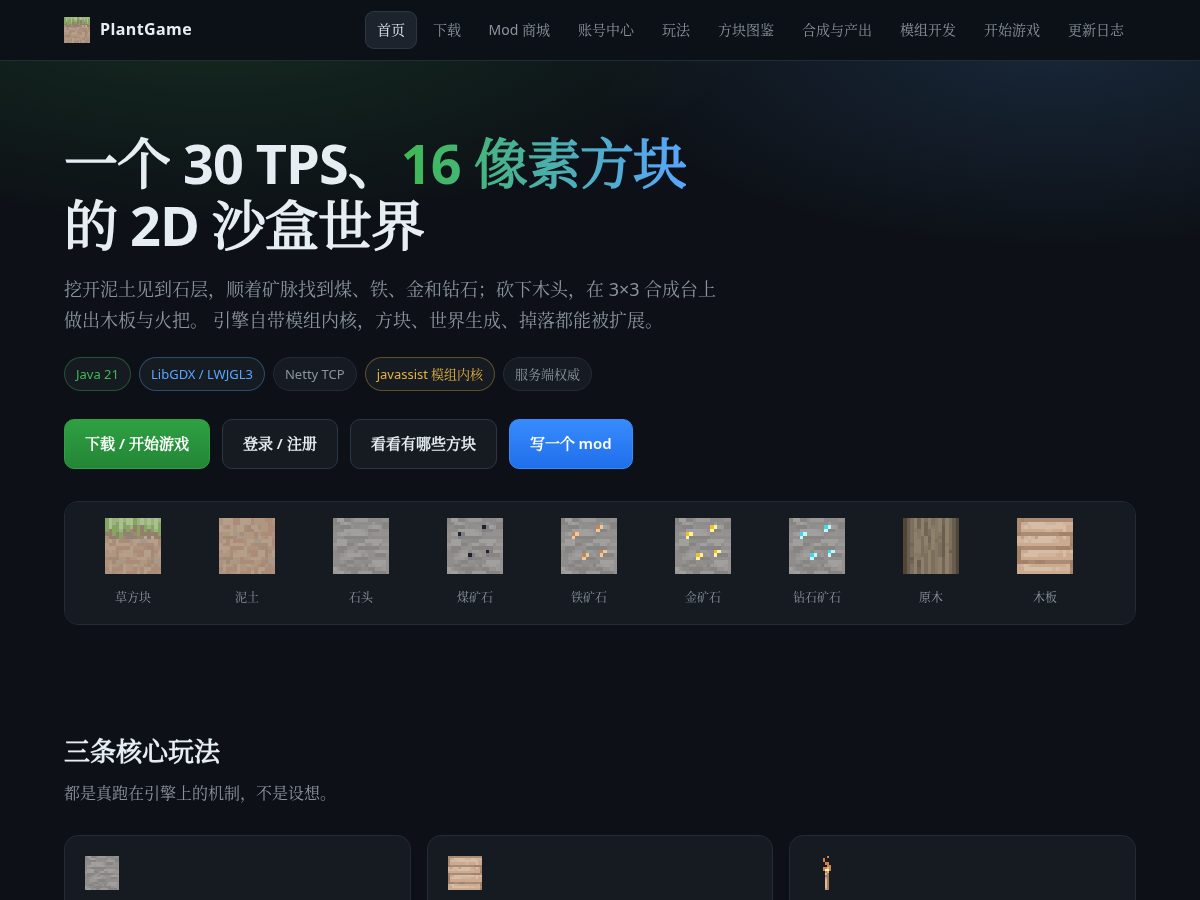Go to 模组开发 nav item
This screenshot has height=900, width=1200.
pos(928,30)
